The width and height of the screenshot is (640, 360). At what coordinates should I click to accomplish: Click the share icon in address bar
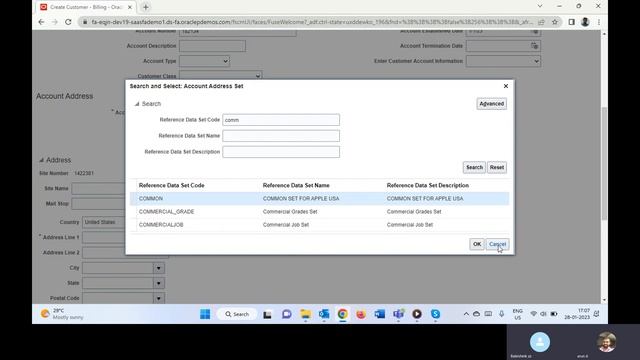(x=541, y=22)
